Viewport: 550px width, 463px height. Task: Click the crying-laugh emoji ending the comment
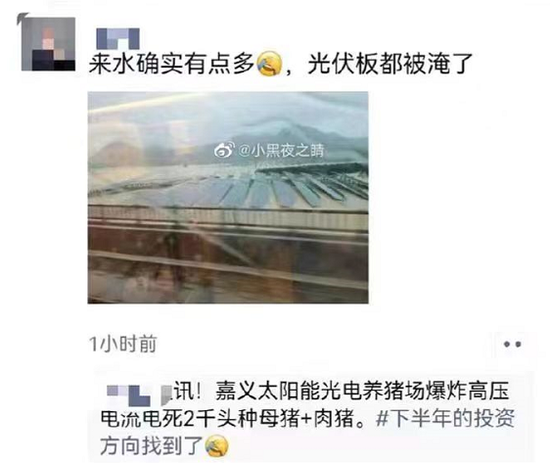(217, 445)
